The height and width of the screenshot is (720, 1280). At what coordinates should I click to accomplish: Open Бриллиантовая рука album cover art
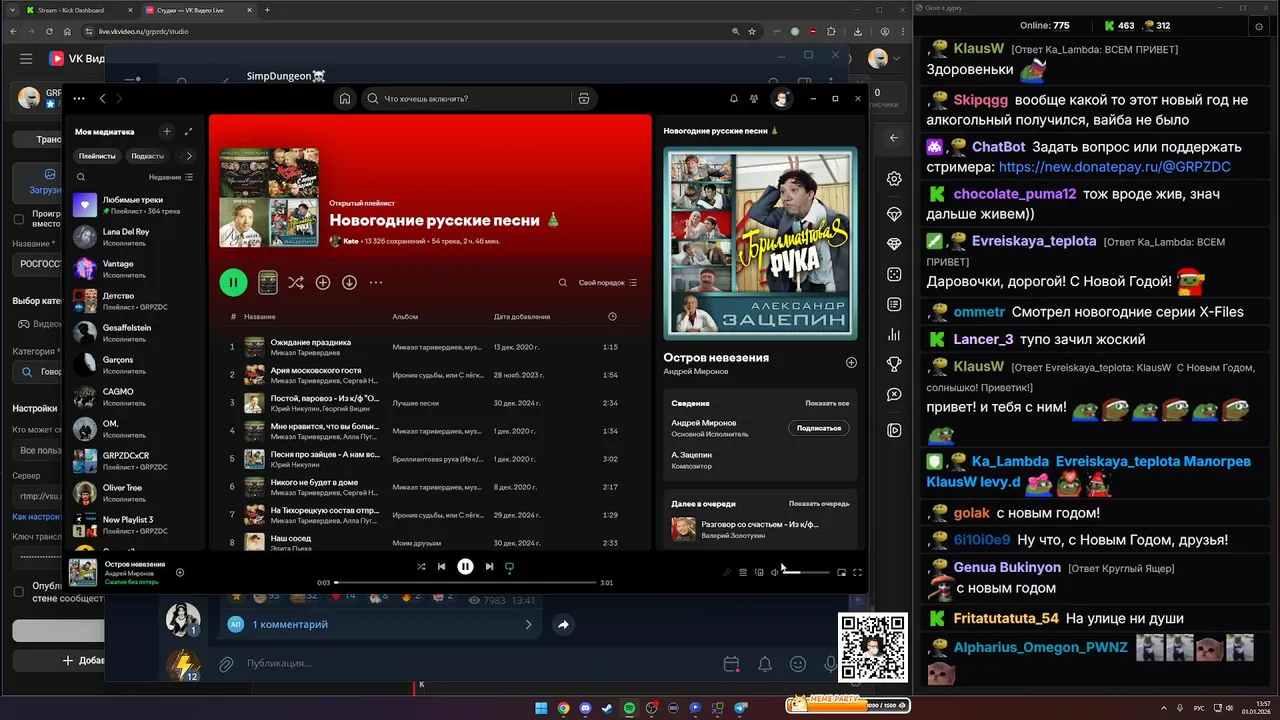coord(760,243)
